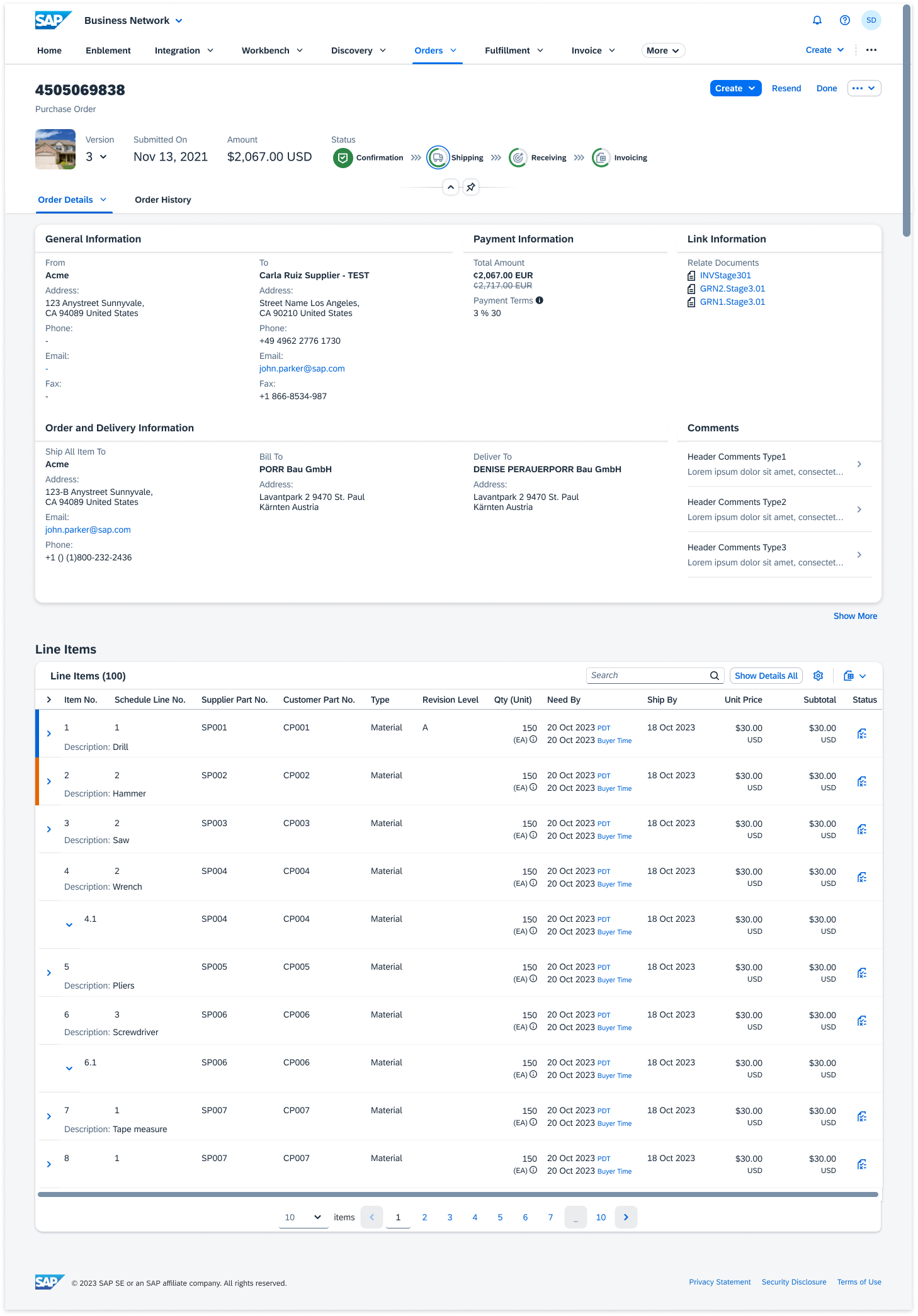Click status icon for item 6 Screwdriver
Viewport: 918px width, 1316px height.
862,1021
